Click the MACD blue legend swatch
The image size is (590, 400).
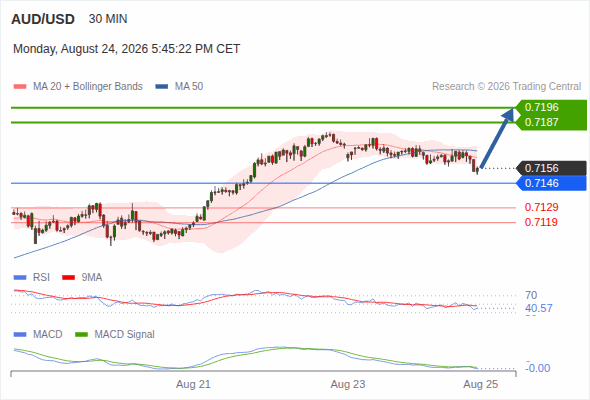[20, 335]
